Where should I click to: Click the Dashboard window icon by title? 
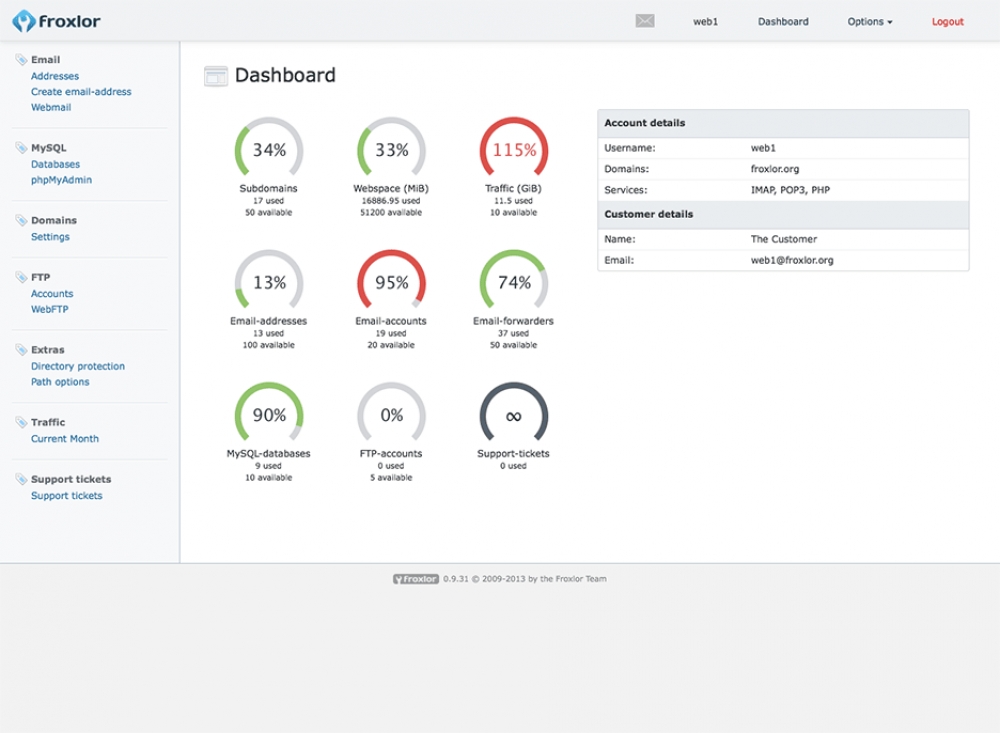[216, 76]
